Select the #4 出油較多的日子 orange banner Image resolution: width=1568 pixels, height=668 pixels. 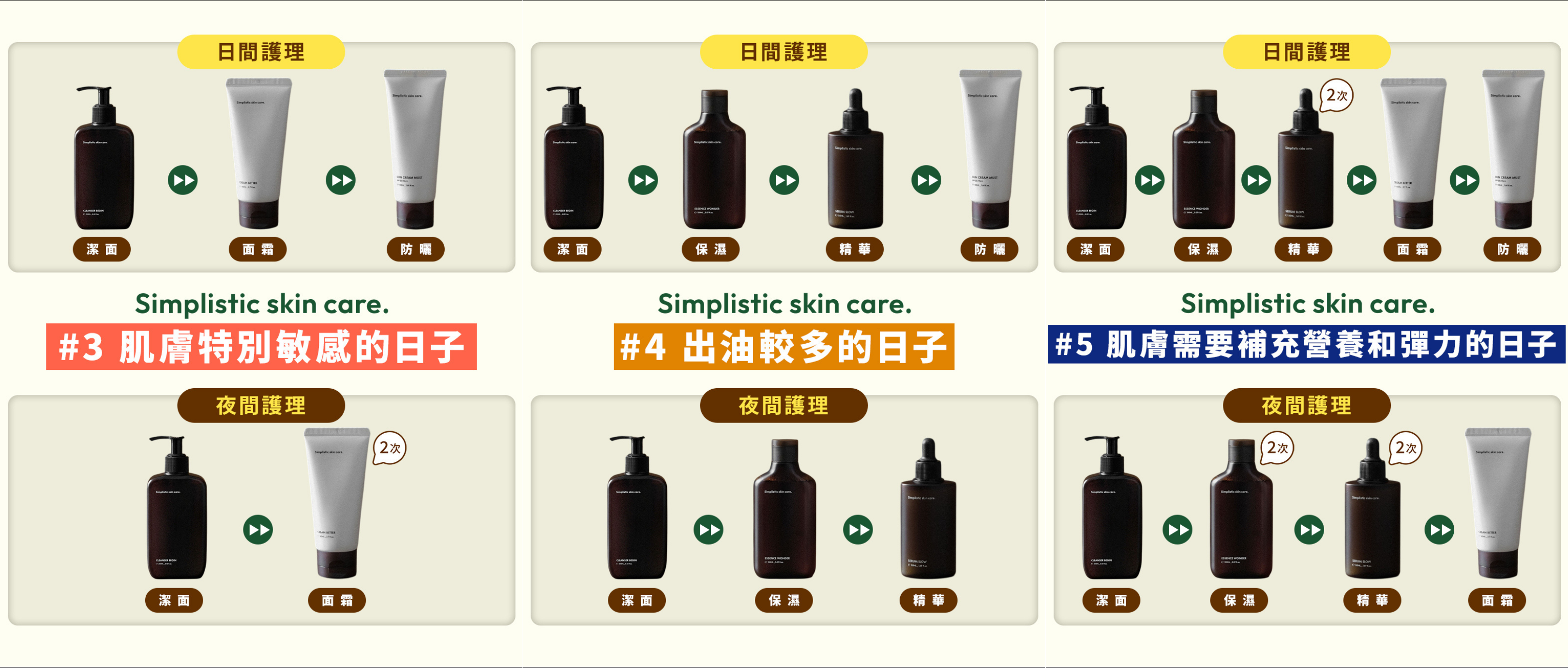784,347
